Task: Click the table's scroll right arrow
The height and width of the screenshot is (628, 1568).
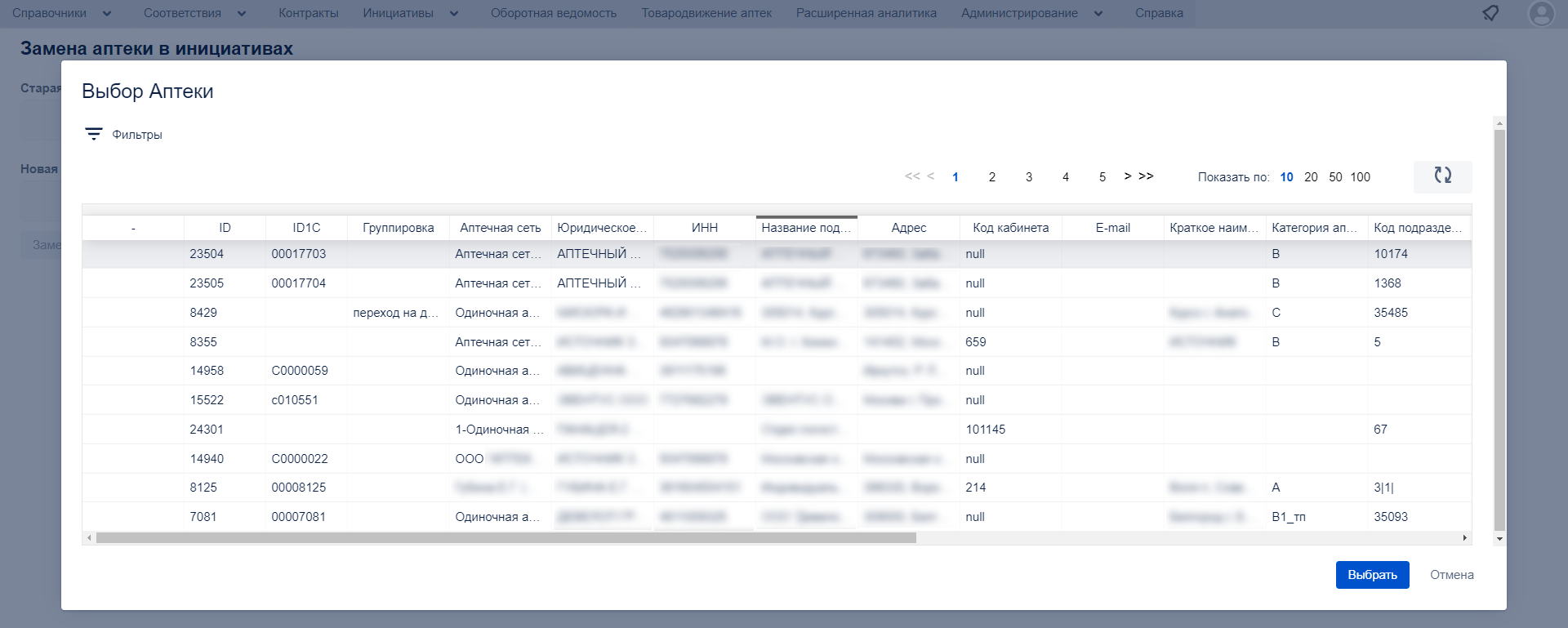Action: click(1465, 538)
